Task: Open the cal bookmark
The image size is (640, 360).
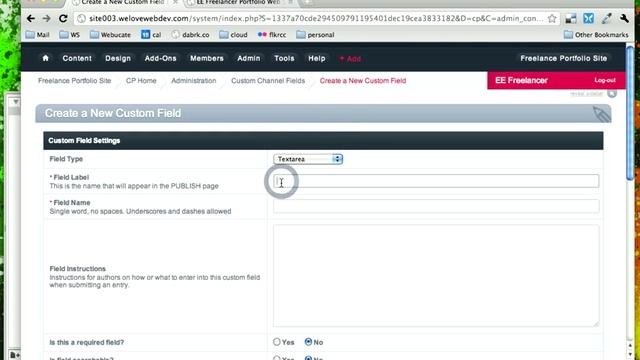Action: point(151,35)
